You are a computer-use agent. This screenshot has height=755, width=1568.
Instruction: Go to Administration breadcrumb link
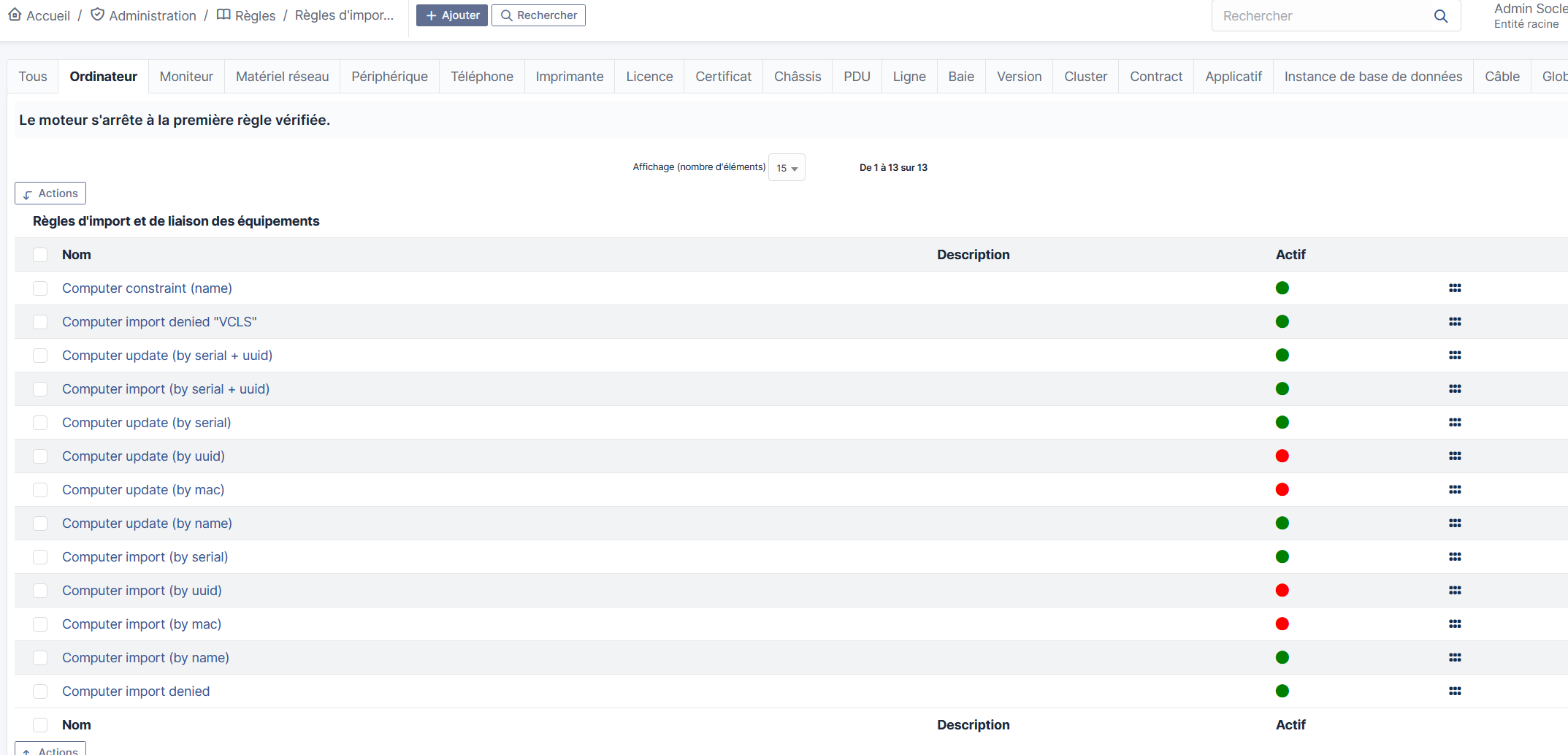click(x=153, y=15)
